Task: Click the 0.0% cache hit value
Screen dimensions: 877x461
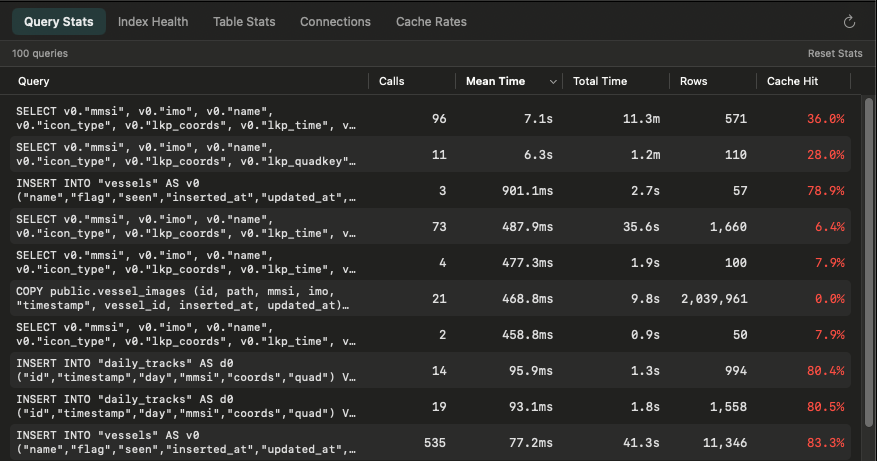Action: click(x=829, y=299)
